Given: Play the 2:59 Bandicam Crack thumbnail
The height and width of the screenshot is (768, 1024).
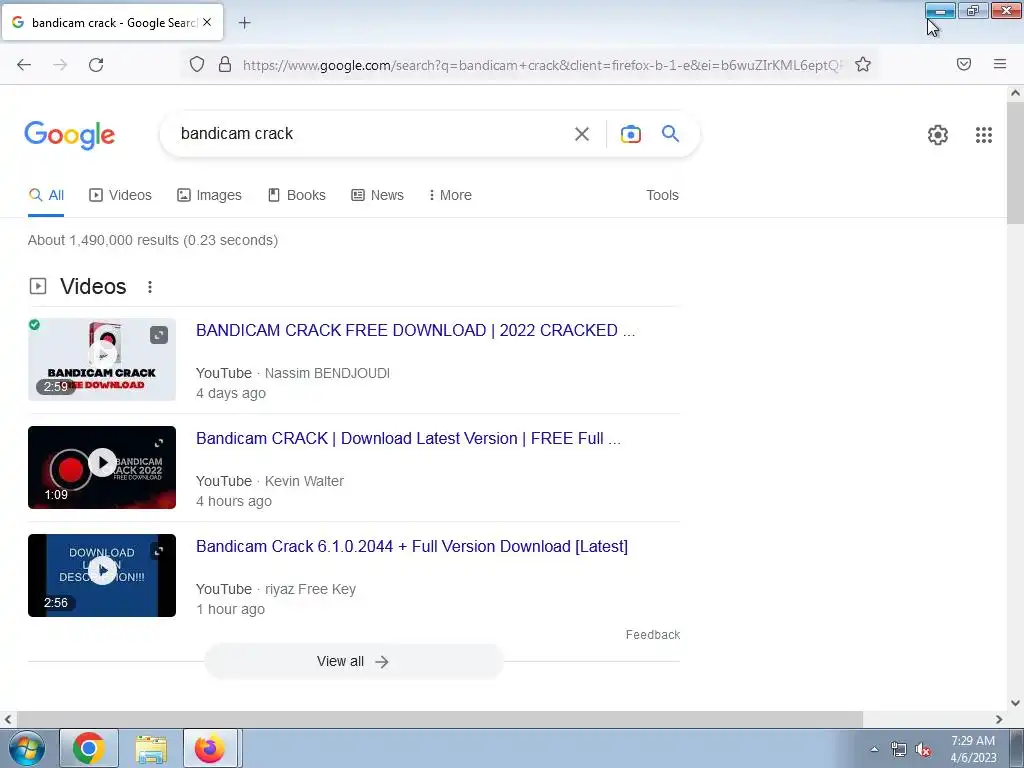Looking at the screenshot, I should (102, 359).
